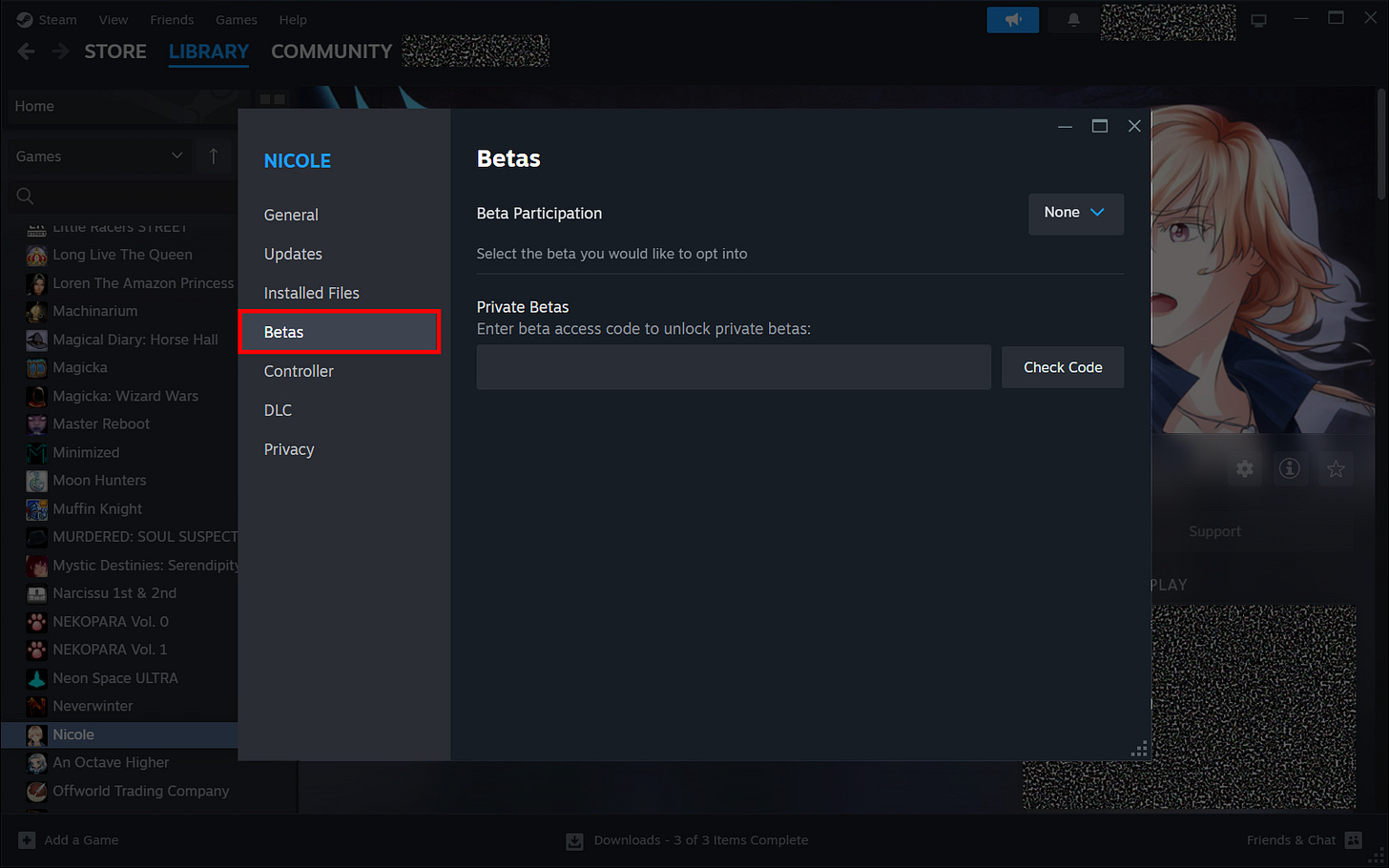This screenshot has height=868, width=1389.
Task: Open the Friends & Chat grid icon
Action: click(x=1353, y=840)
